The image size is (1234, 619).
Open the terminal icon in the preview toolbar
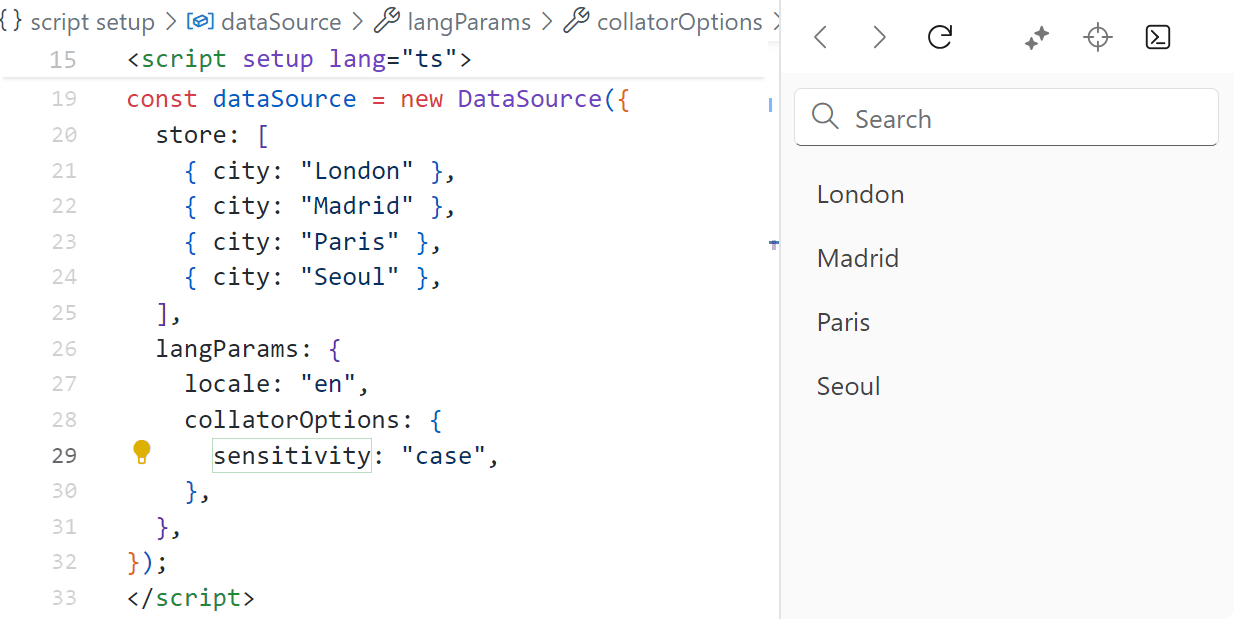[x=1157, y=37]
